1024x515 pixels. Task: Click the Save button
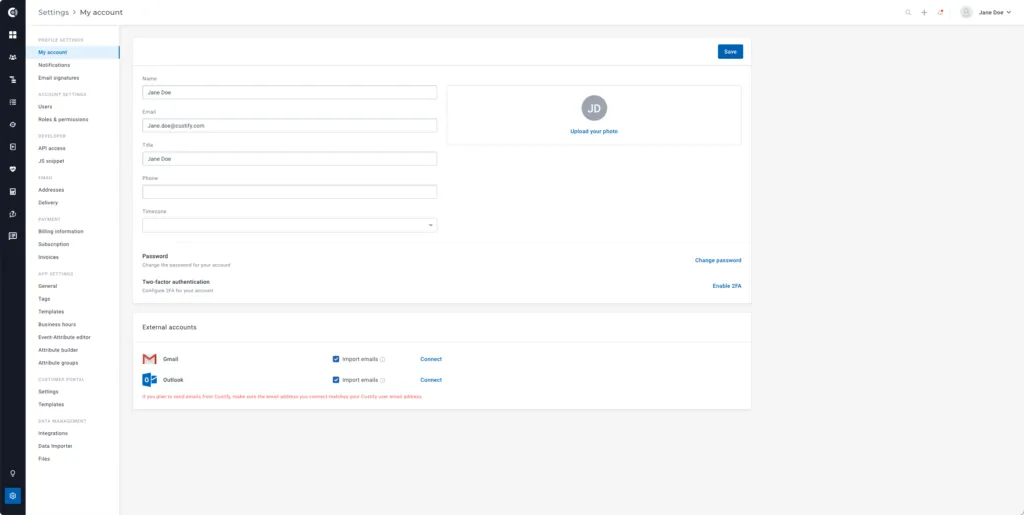point(730,52)
